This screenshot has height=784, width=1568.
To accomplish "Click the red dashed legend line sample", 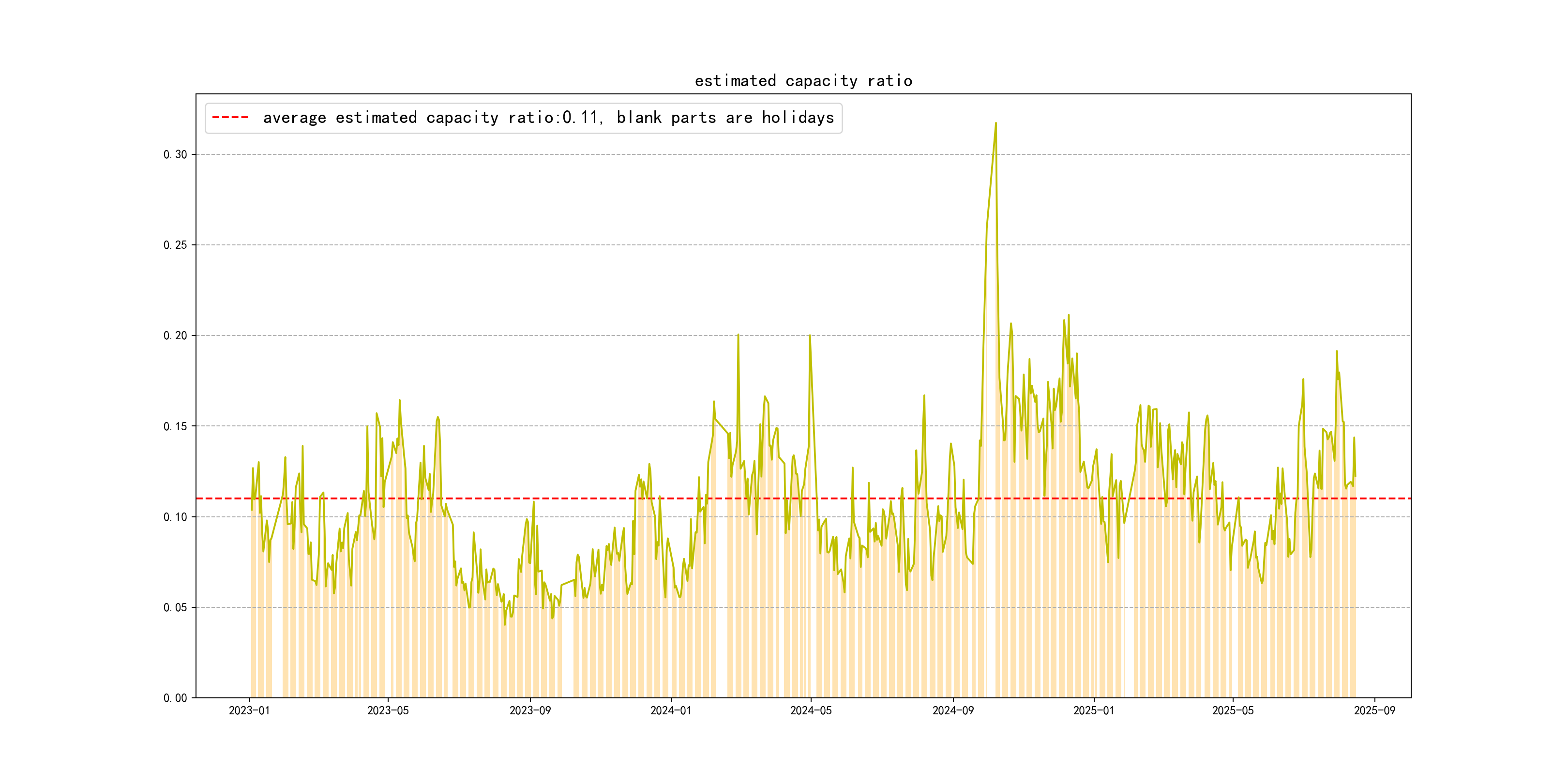I will [230, 118].
